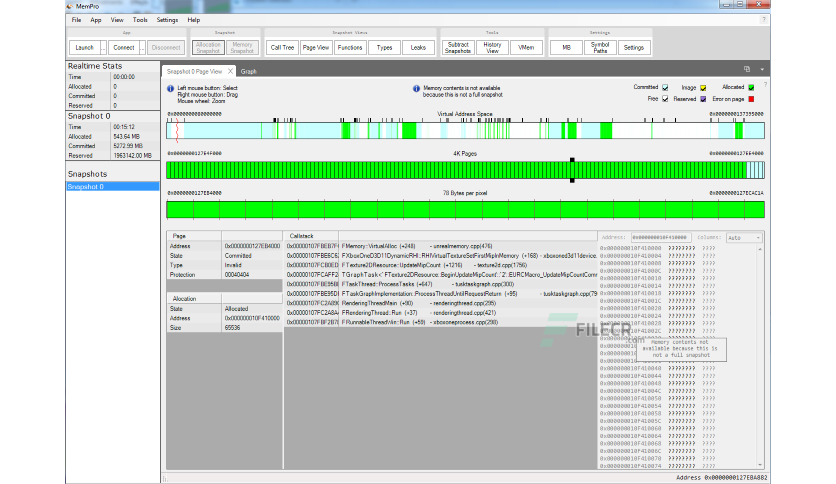The width and height of the screenshot is (836, 484).
Task: Click the memory contents not available info icon
Action: pyautogui.click(x=416, y=89)
